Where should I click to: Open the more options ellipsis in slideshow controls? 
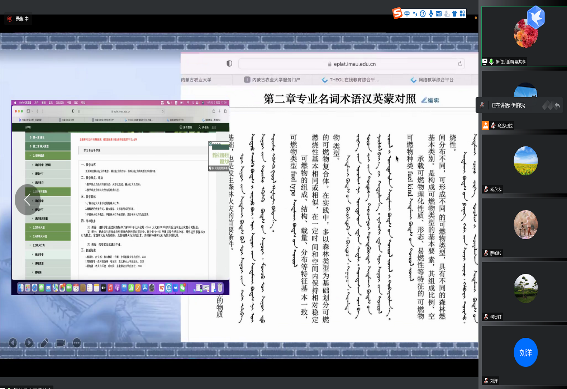(77, 342)
